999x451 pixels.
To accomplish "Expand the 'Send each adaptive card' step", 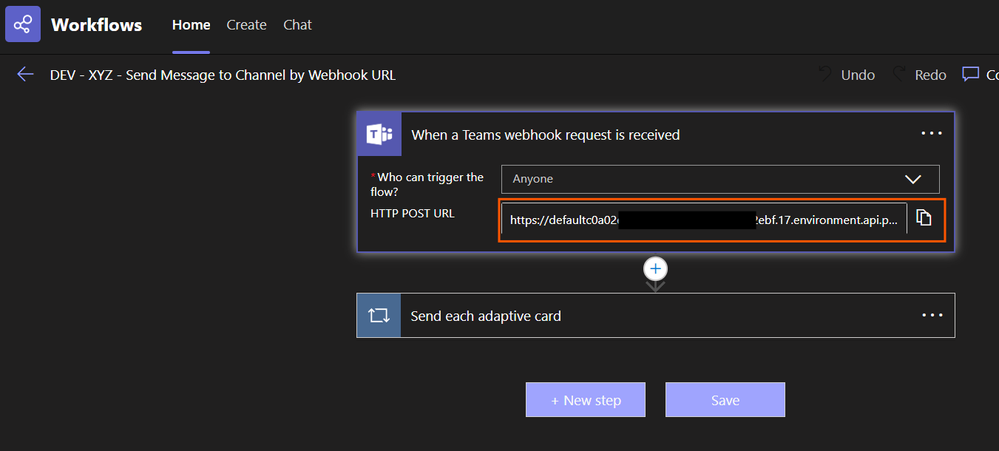I will click(656, 315).
